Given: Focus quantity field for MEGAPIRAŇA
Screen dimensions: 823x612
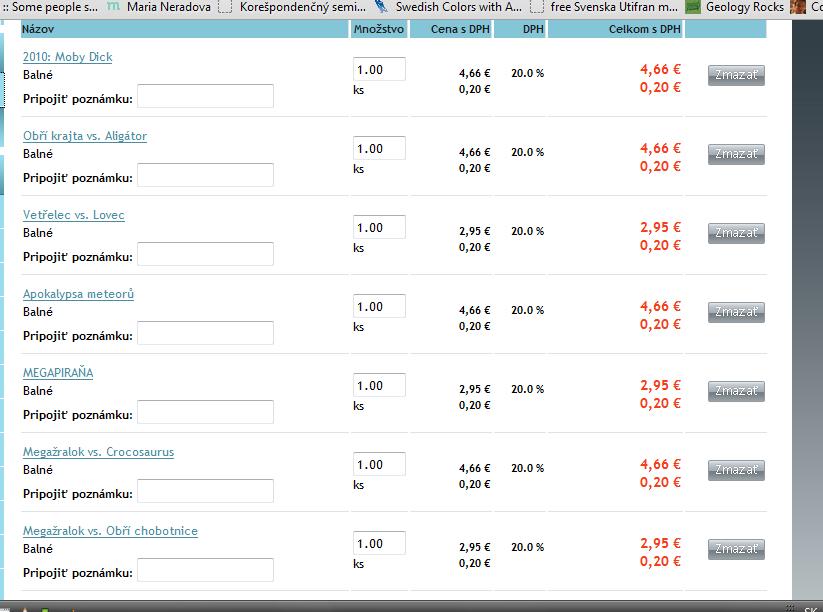Looking at the screenshot, I should click(379, 385).
